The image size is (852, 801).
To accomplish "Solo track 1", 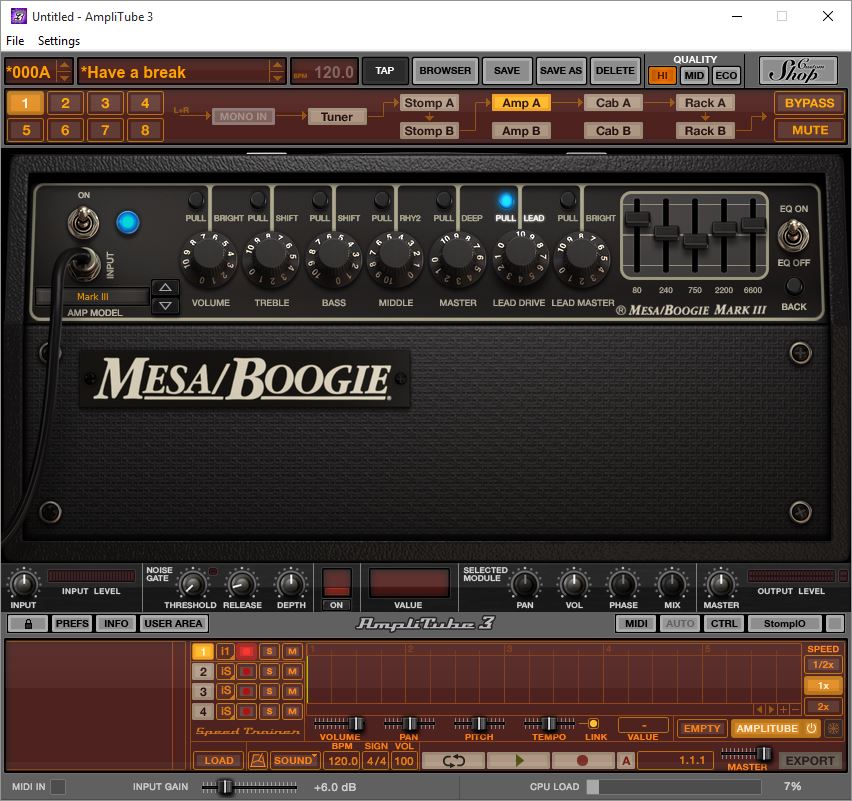I will (269, 651).
